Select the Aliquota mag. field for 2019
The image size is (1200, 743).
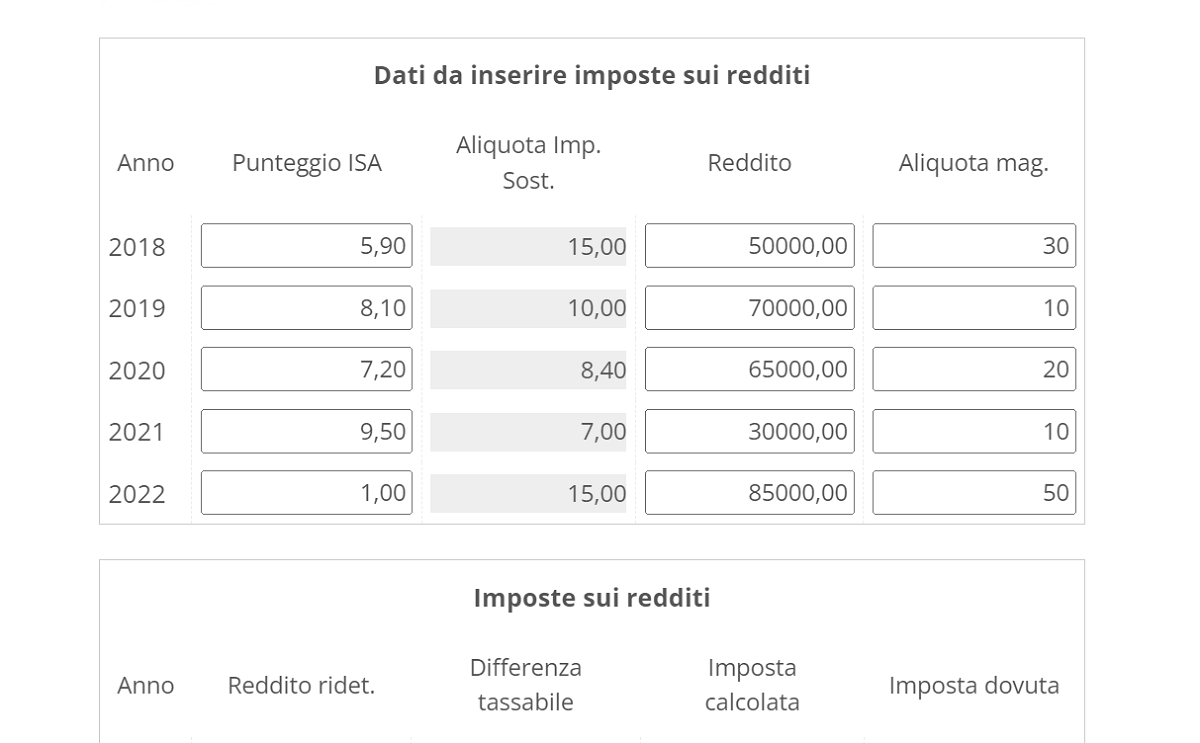[x=972, y=307]
